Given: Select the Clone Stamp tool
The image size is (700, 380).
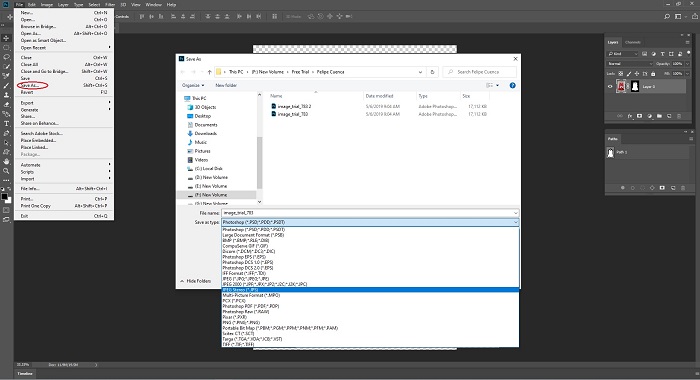Looking at the screenshot, I should (6, 95).
